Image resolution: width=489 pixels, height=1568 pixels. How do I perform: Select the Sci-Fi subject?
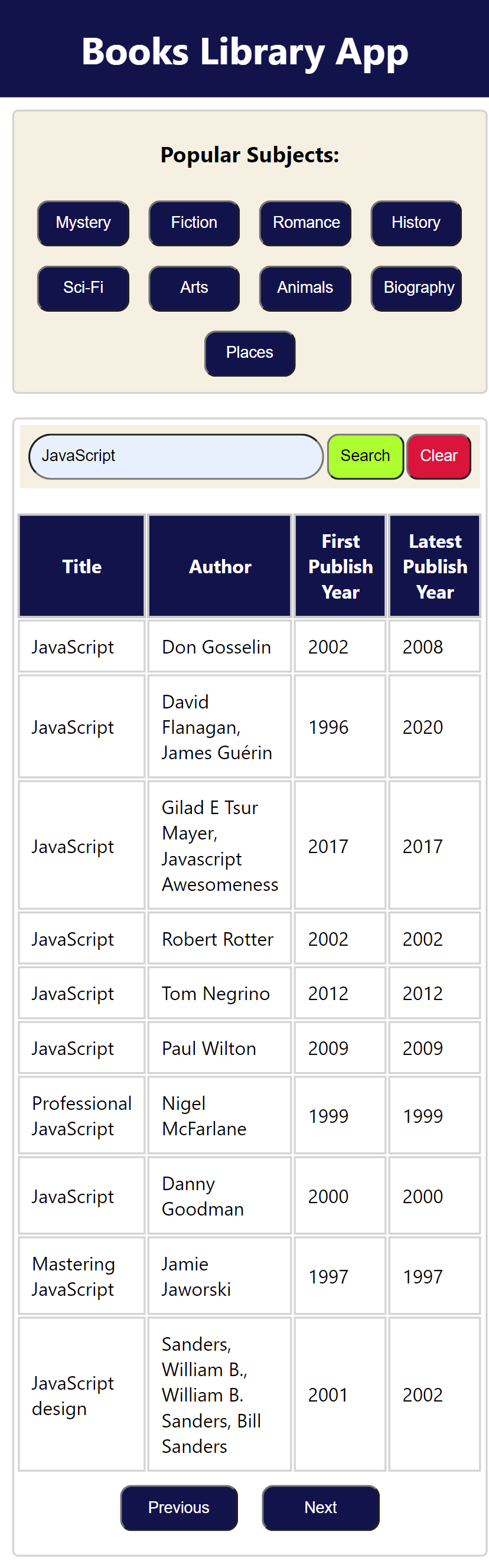tap(83, 289)
